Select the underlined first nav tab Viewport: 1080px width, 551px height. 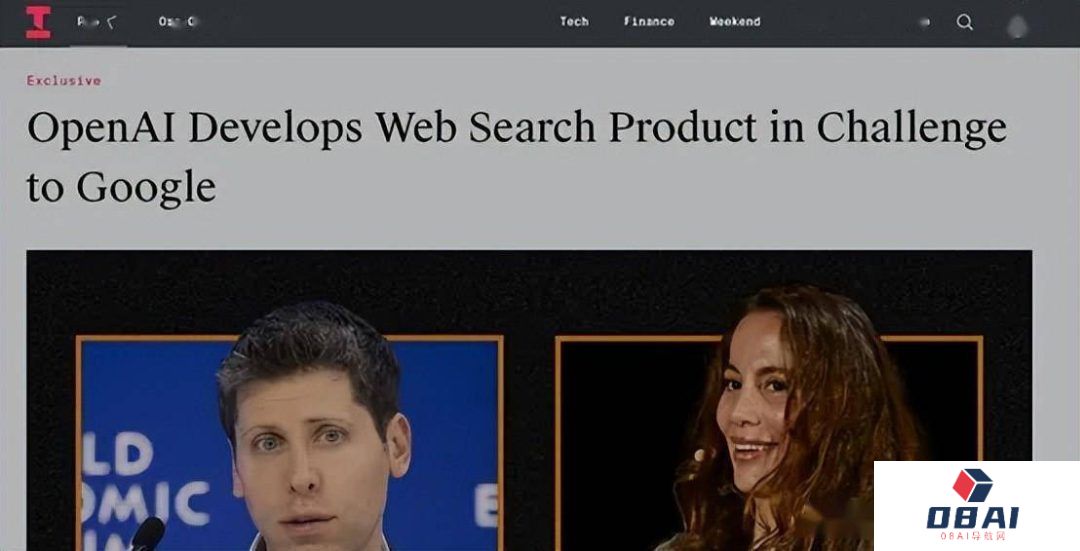tap(97, 23)
